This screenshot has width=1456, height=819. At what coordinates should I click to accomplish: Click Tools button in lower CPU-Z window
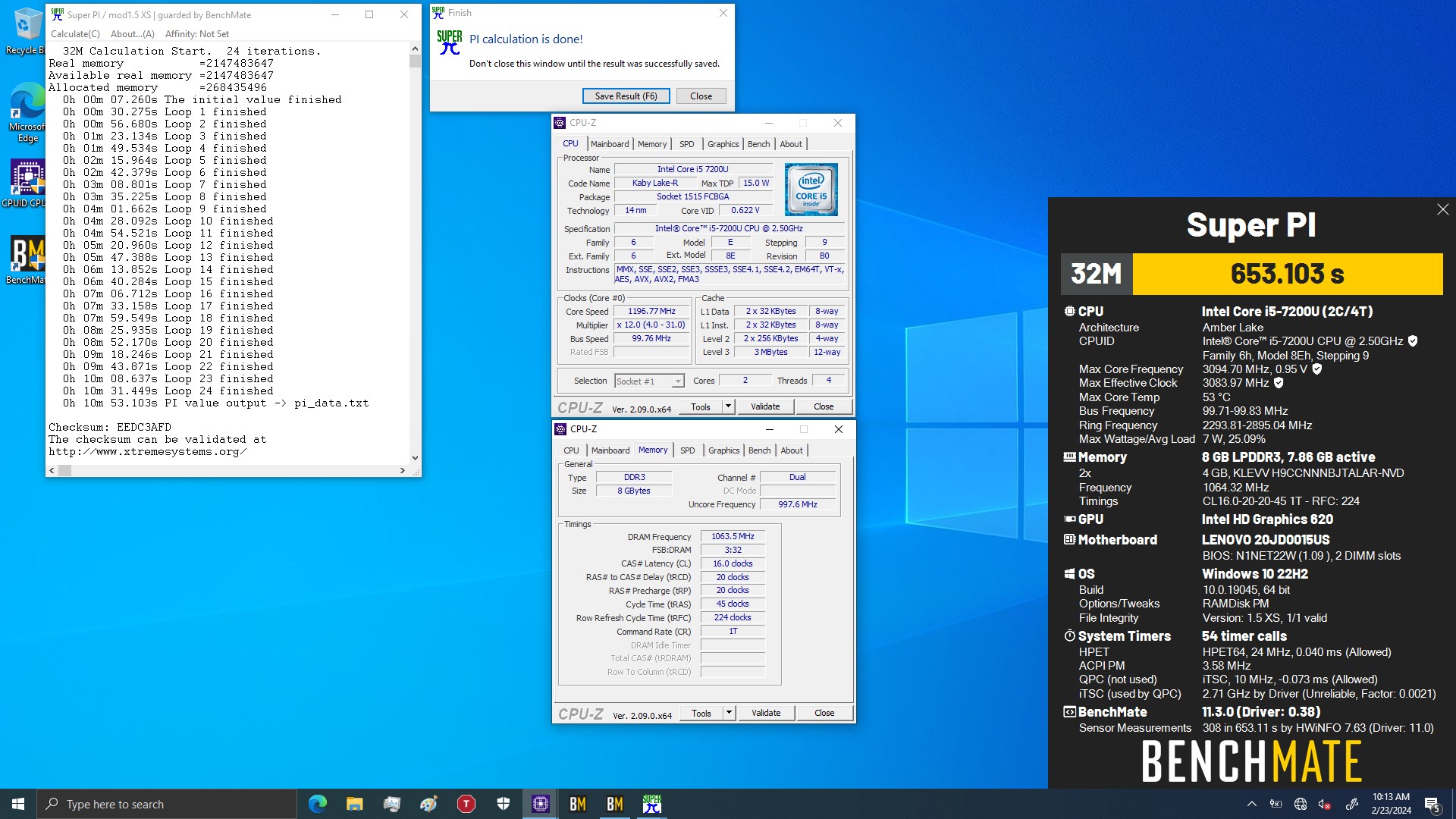pyautogui.click(x=701, y=714)
